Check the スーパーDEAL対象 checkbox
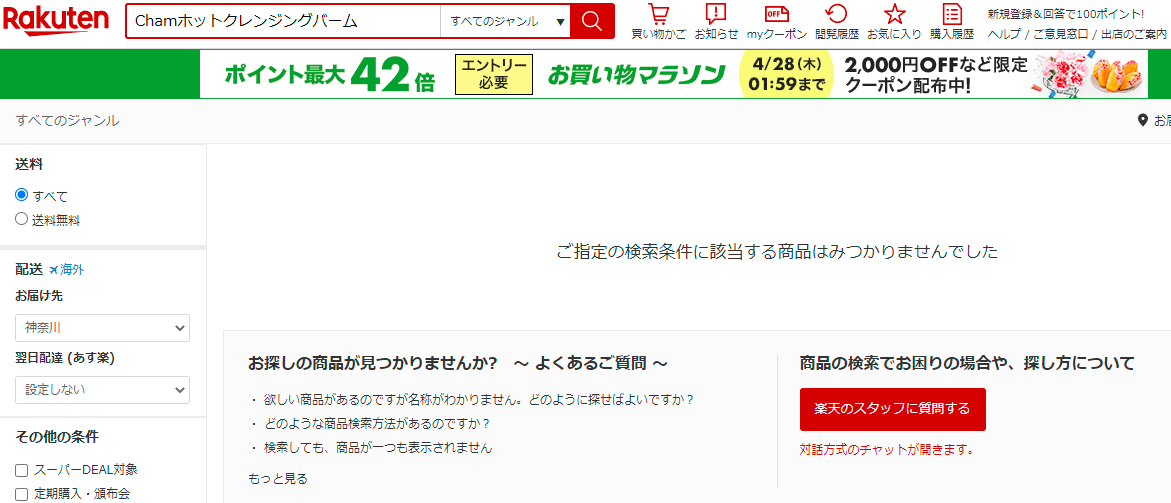Image resolution: width=1171 pixels, height=503 pixels. (22, 470)
